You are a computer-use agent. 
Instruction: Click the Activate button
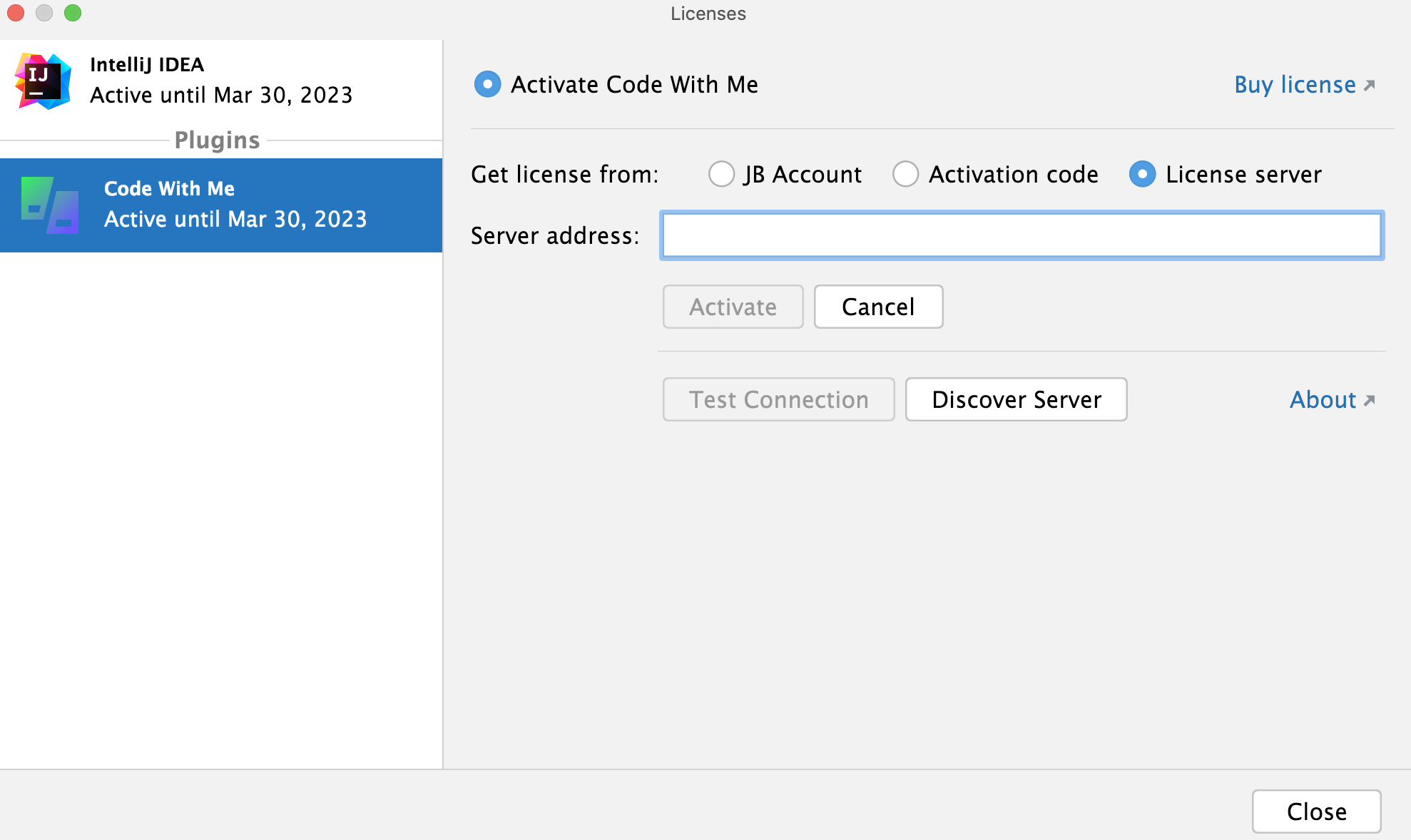(733, 306)
